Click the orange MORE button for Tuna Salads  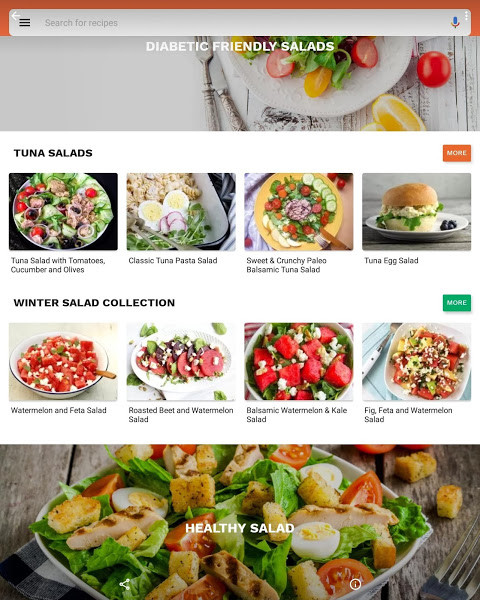pyautogui.click(x=457, y=153)
